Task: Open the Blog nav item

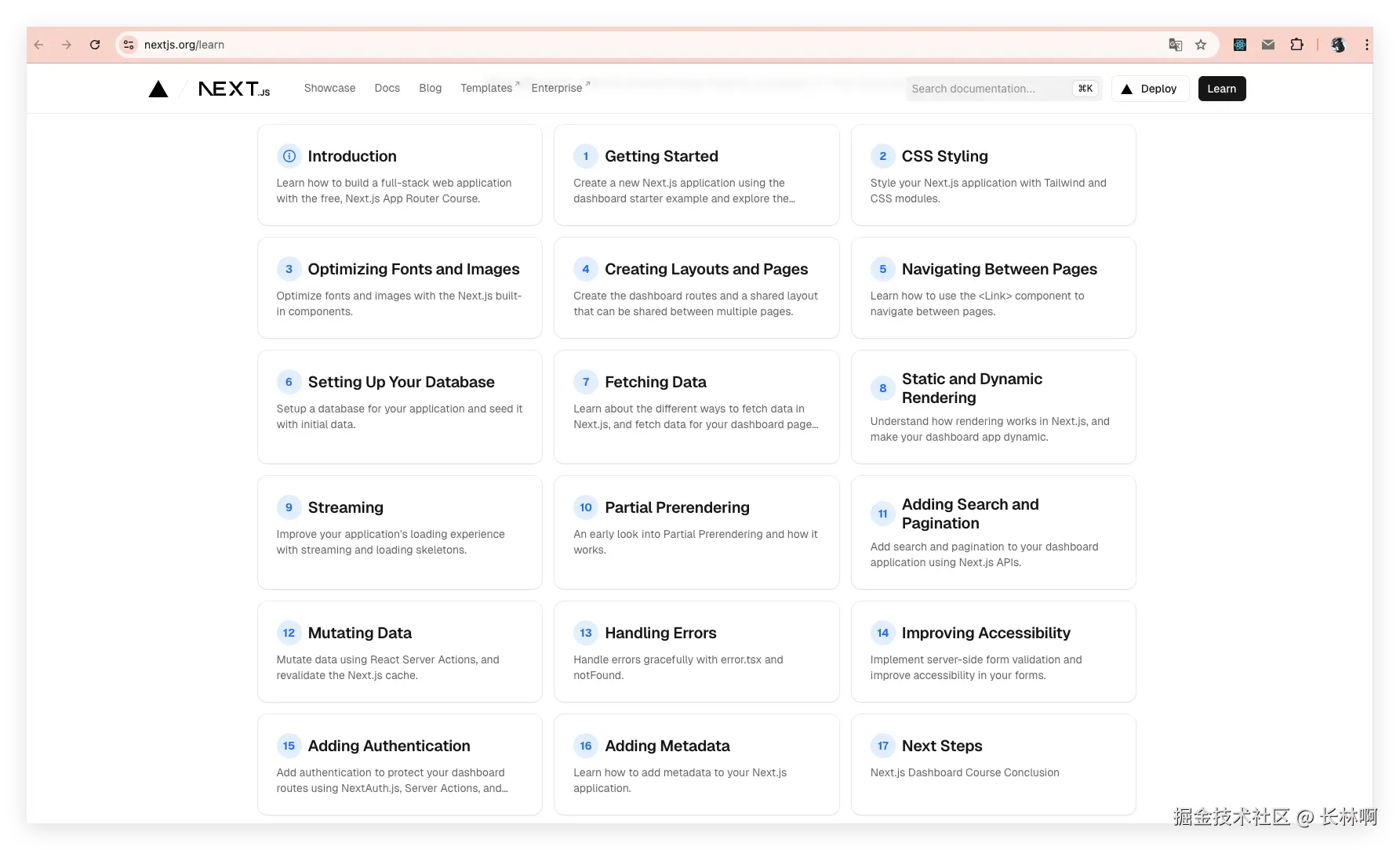Action: pyautogui.click(x=430, y=89)
